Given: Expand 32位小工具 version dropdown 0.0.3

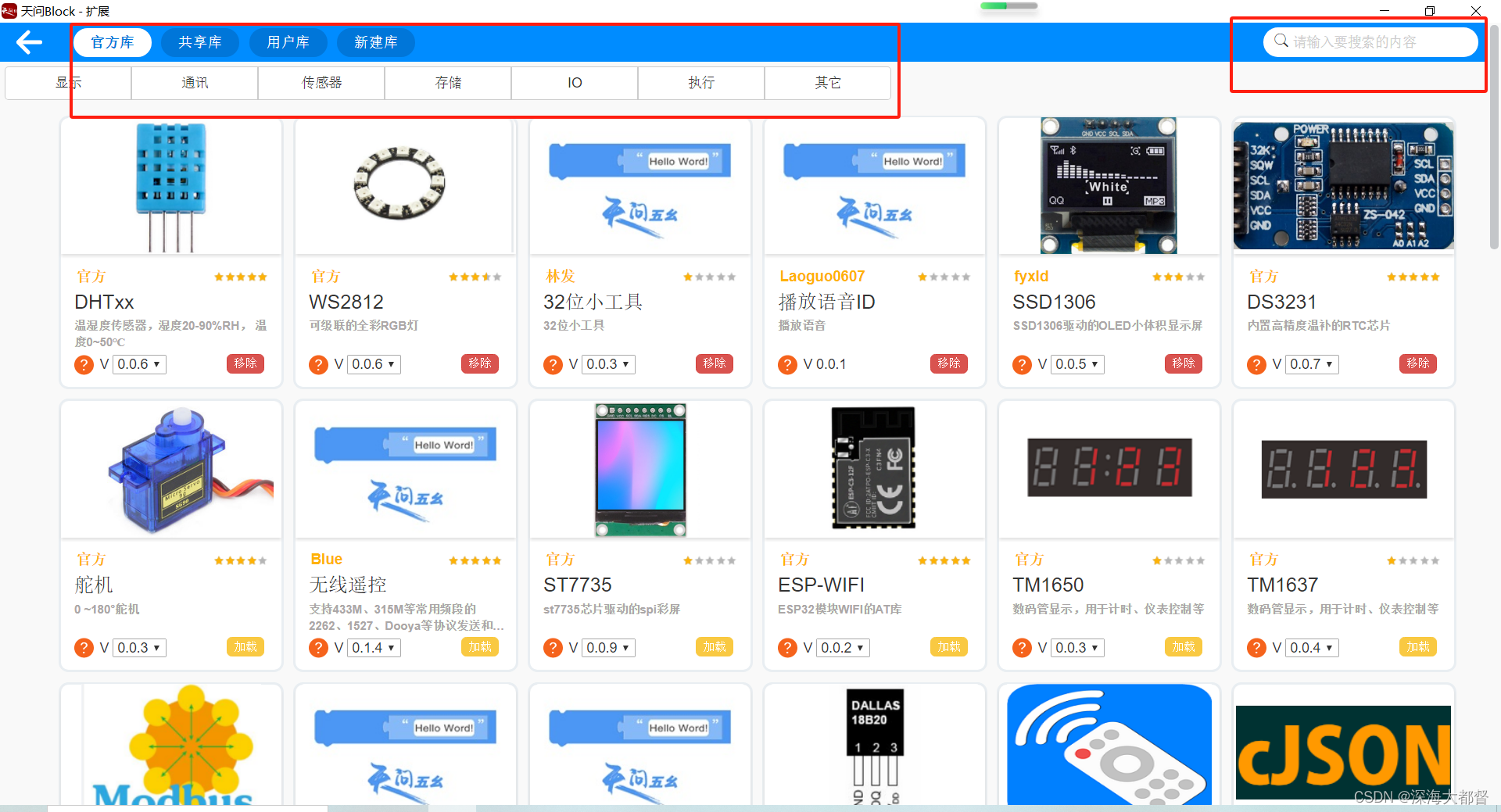Looking at the screenshot, I should 609,364.
